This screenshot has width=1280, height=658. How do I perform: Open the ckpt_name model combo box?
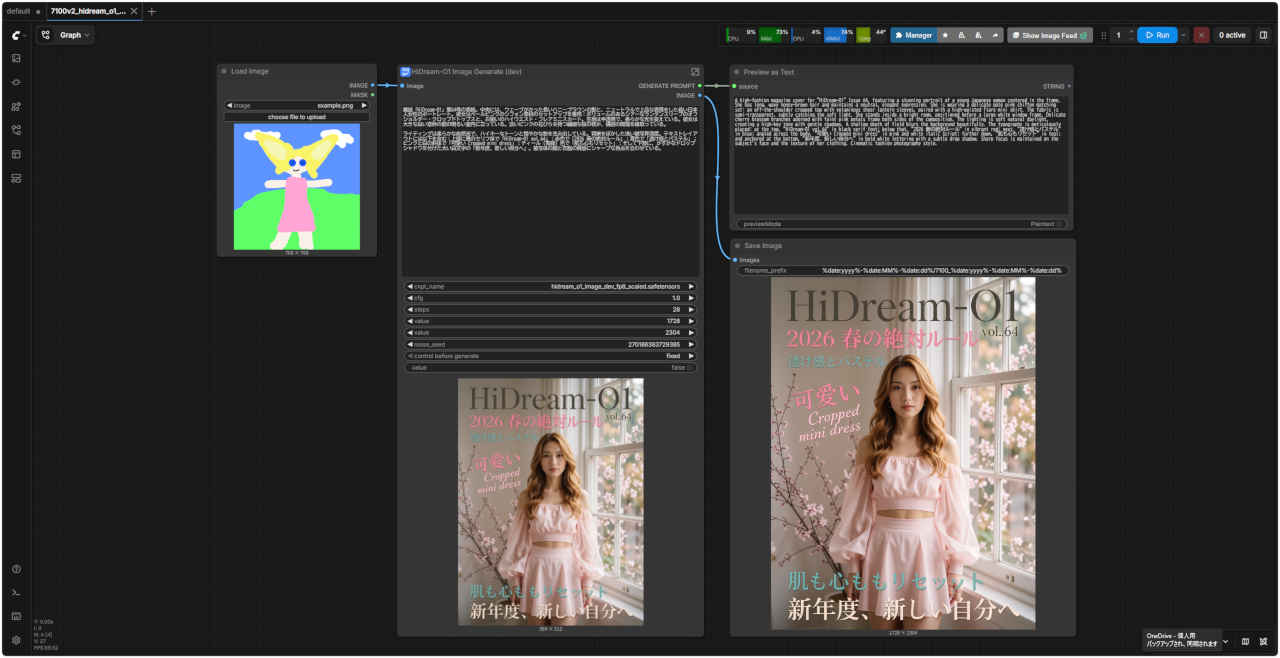[550, 286]
